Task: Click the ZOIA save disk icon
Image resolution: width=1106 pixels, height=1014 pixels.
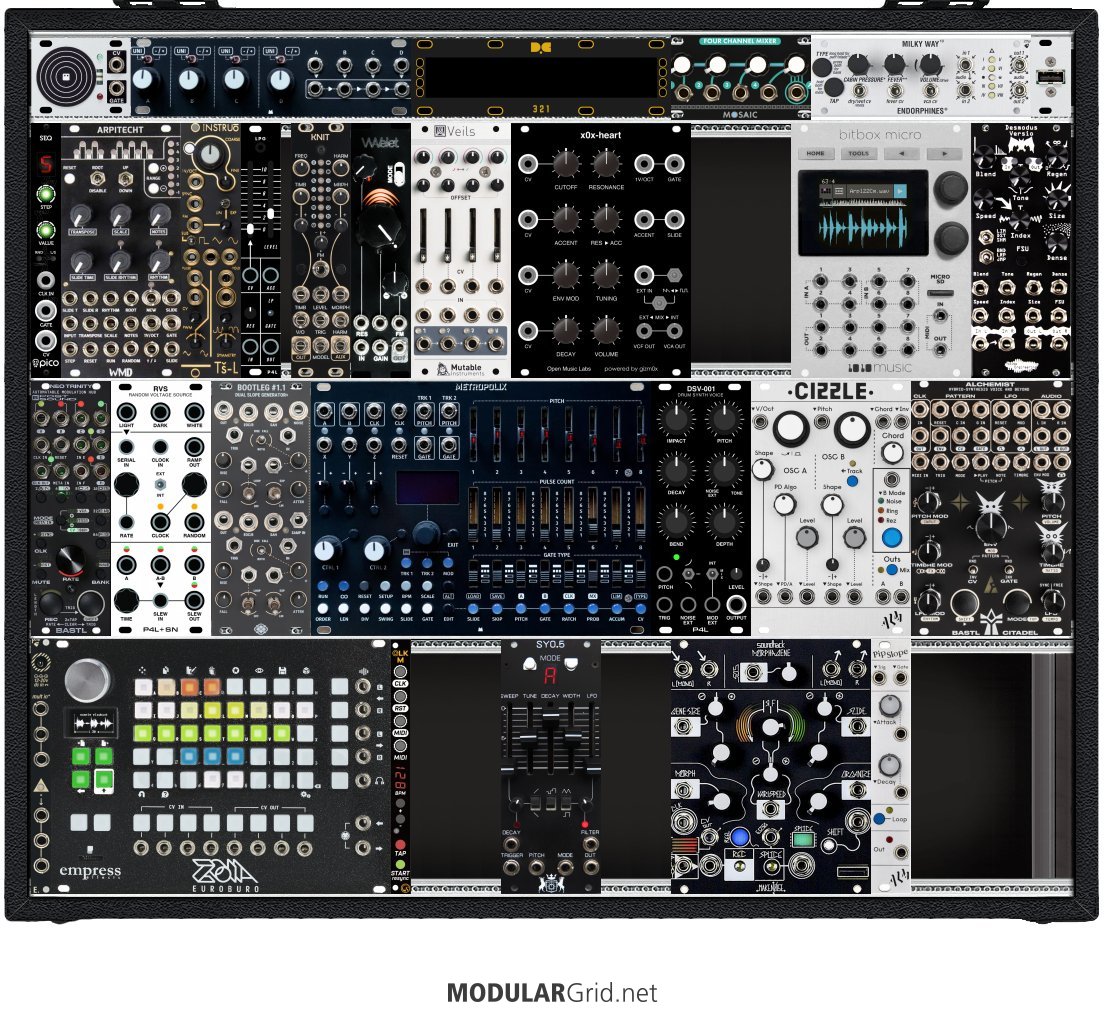Action: coord(281,671)
